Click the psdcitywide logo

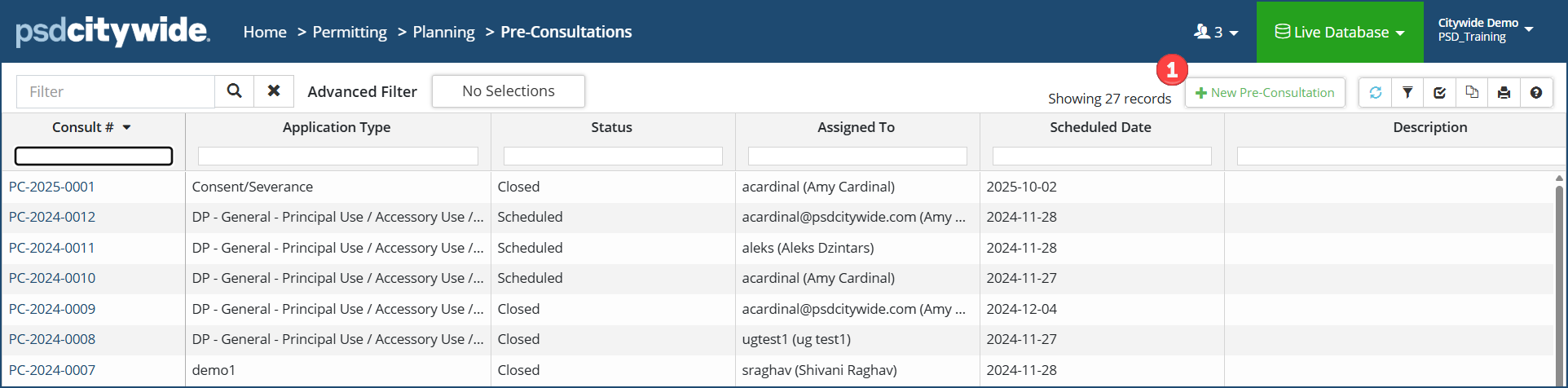pos(112,32)
